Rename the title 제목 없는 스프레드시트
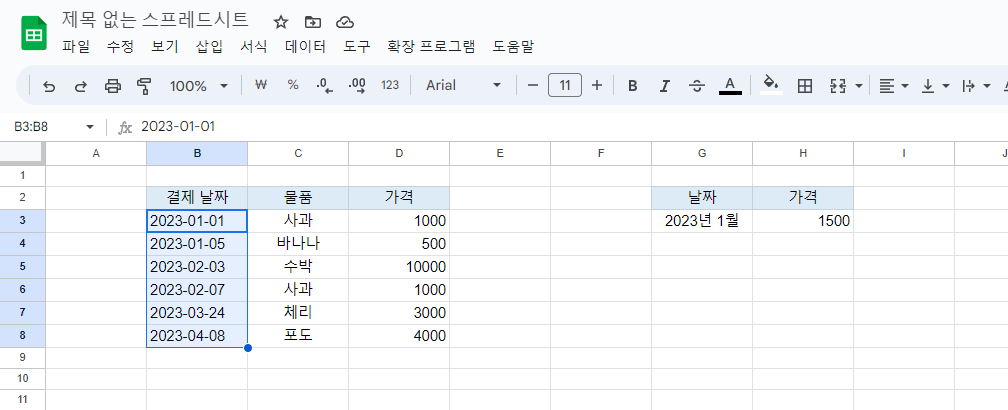 155,19
